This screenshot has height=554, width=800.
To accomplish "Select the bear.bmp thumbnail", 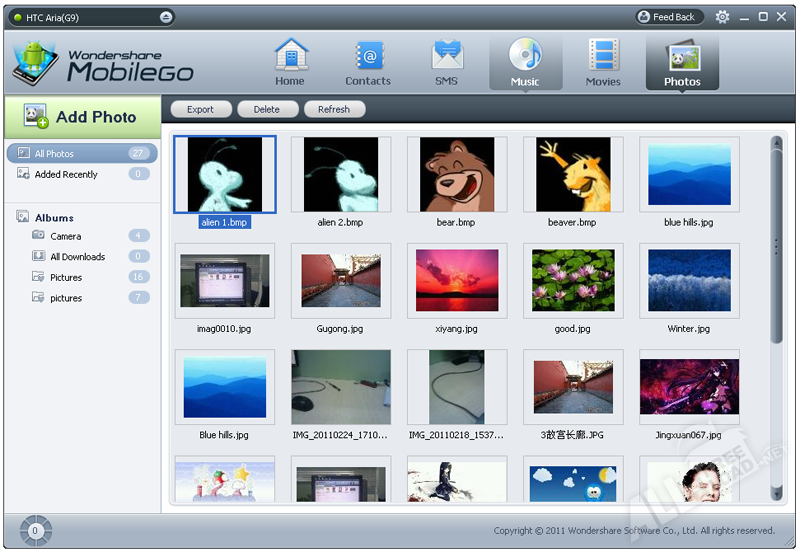I will point(457,175).
